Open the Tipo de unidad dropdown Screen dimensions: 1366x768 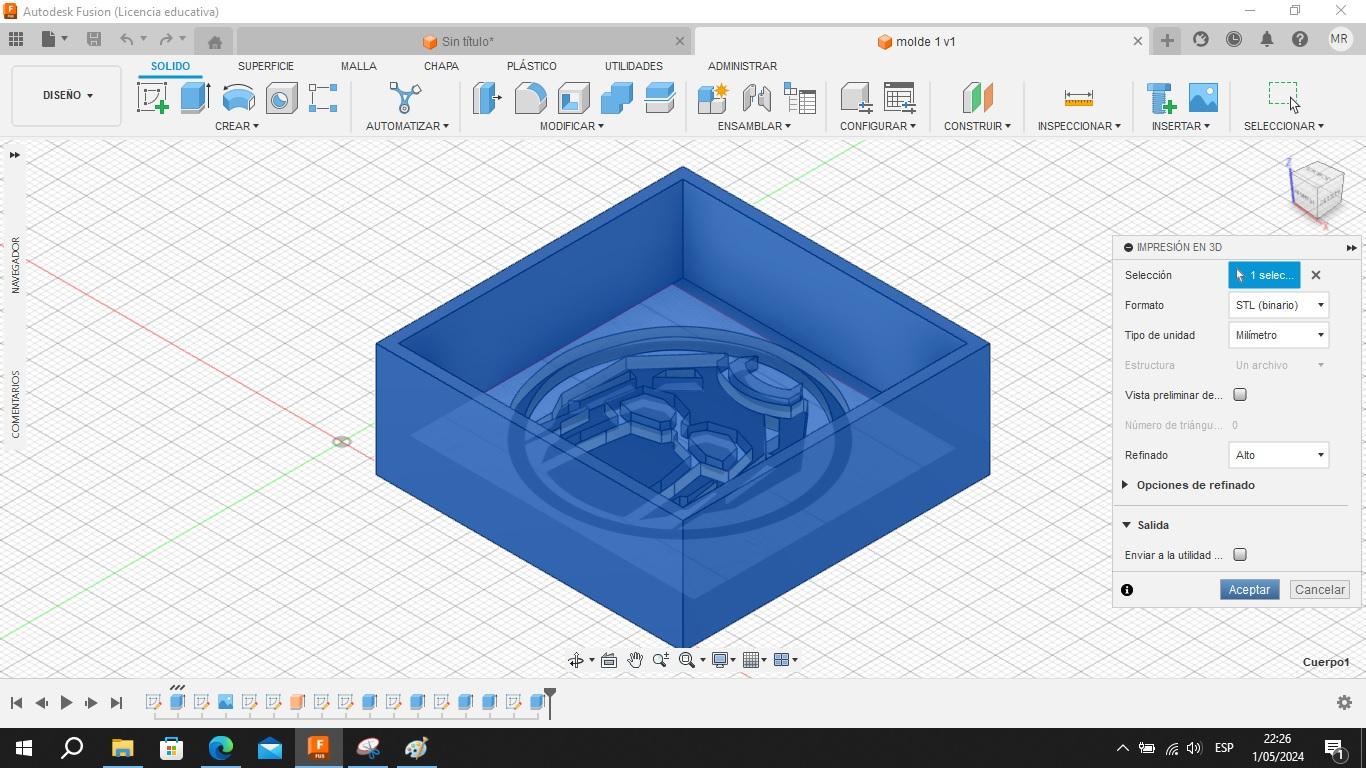pos(1278,335)
